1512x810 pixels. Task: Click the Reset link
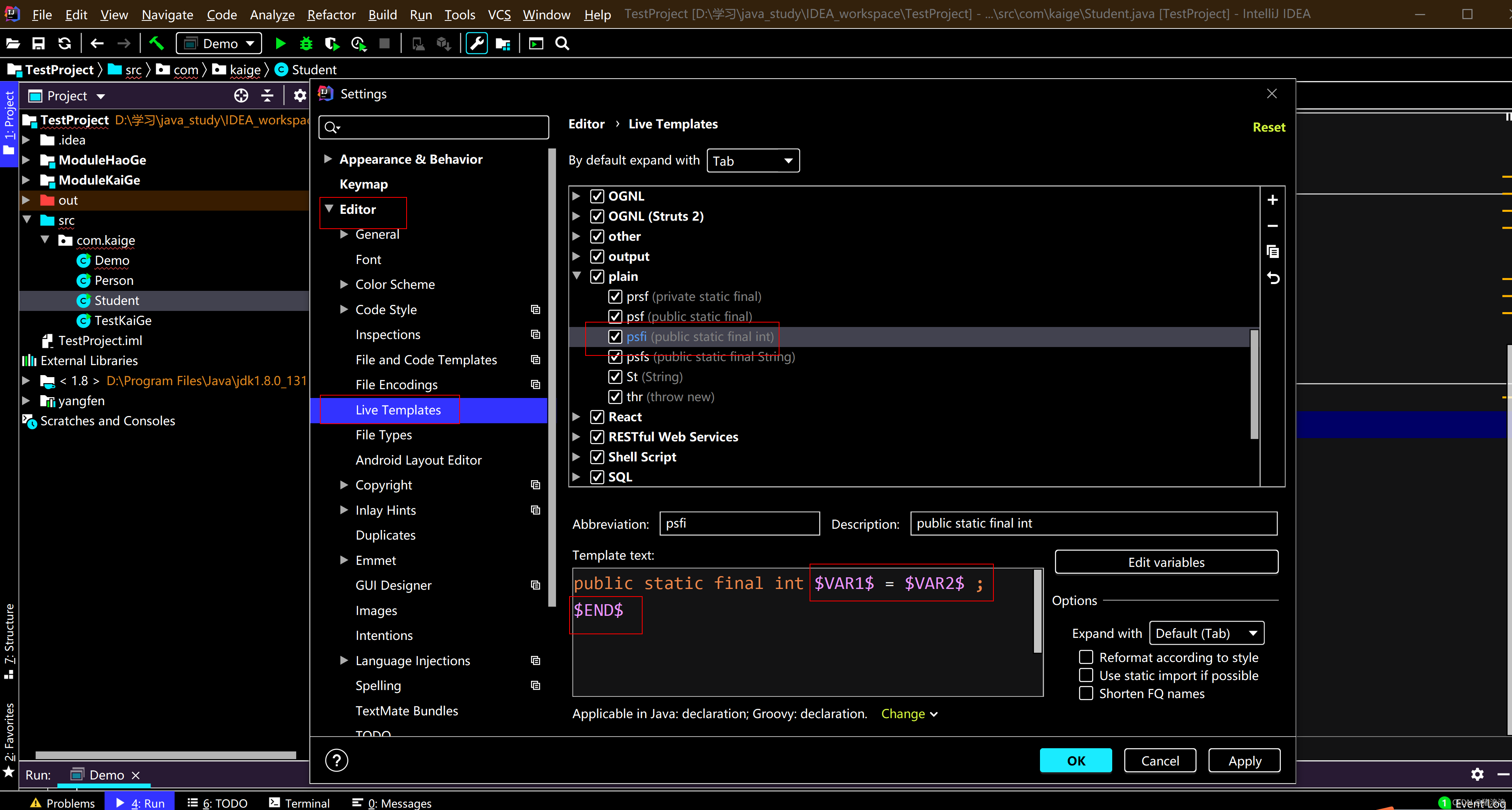[1268, 127]
